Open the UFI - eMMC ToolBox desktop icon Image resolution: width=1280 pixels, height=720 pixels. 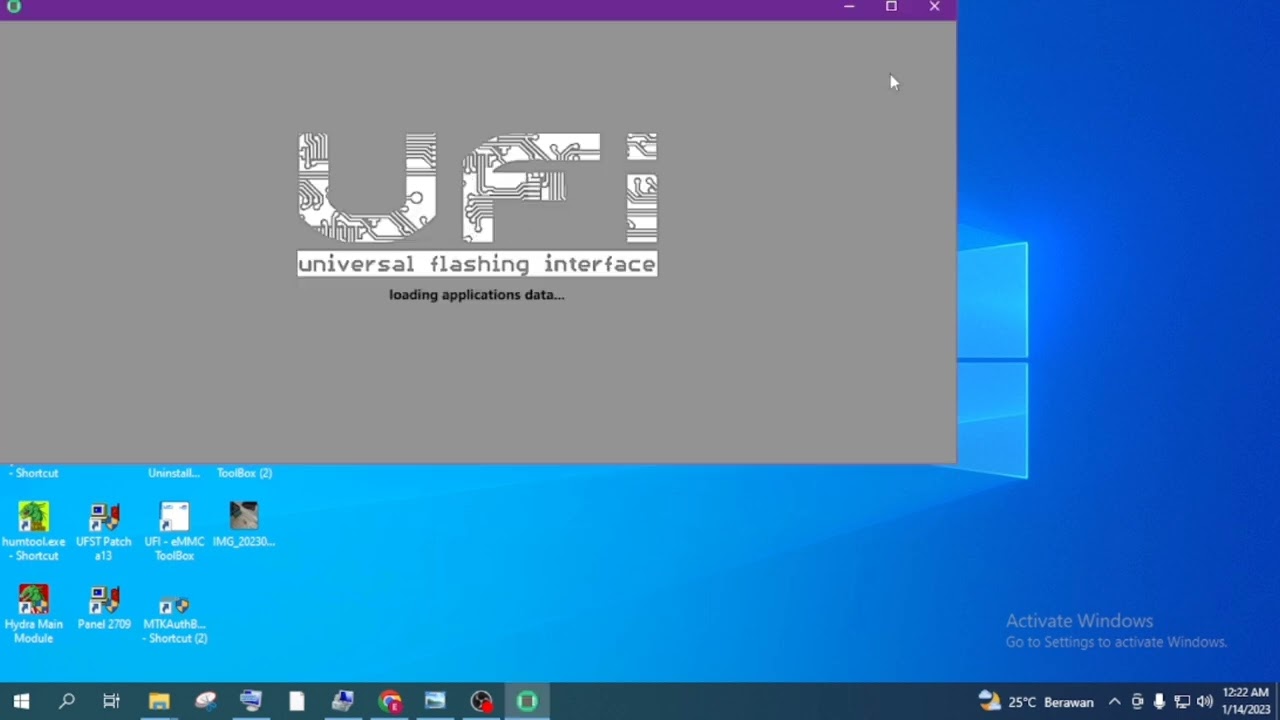pos(174,532)
